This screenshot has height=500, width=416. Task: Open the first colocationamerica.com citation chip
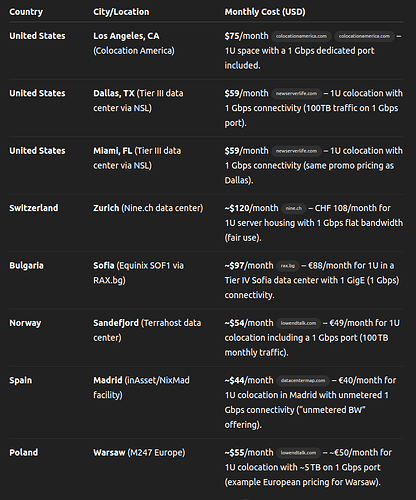click(301, 36)
